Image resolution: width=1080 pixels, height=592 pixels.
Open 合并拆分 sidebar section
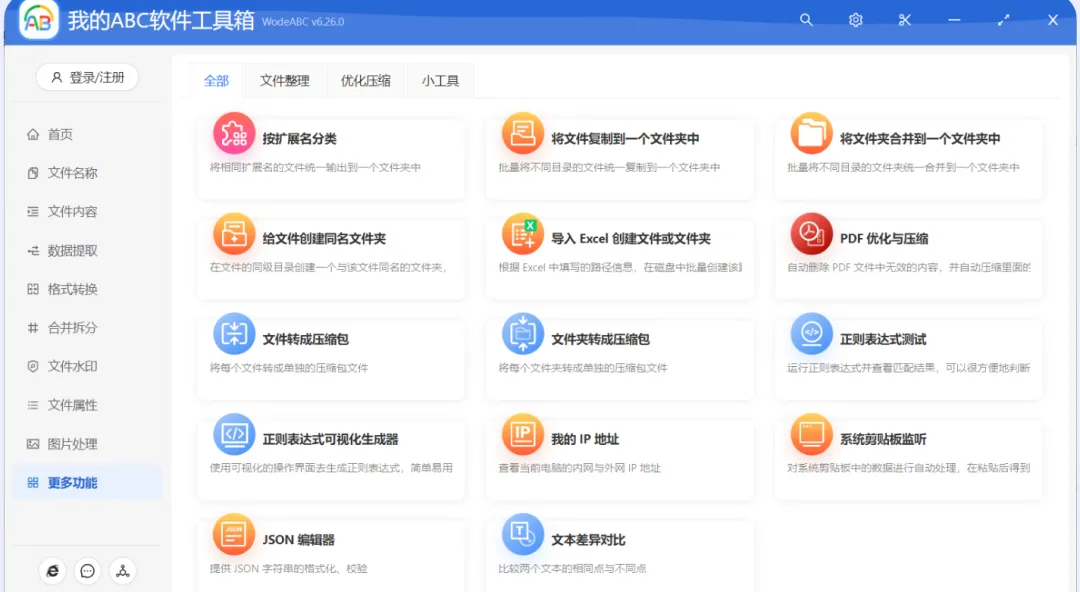pyautogui.click(x=87, y=328)
